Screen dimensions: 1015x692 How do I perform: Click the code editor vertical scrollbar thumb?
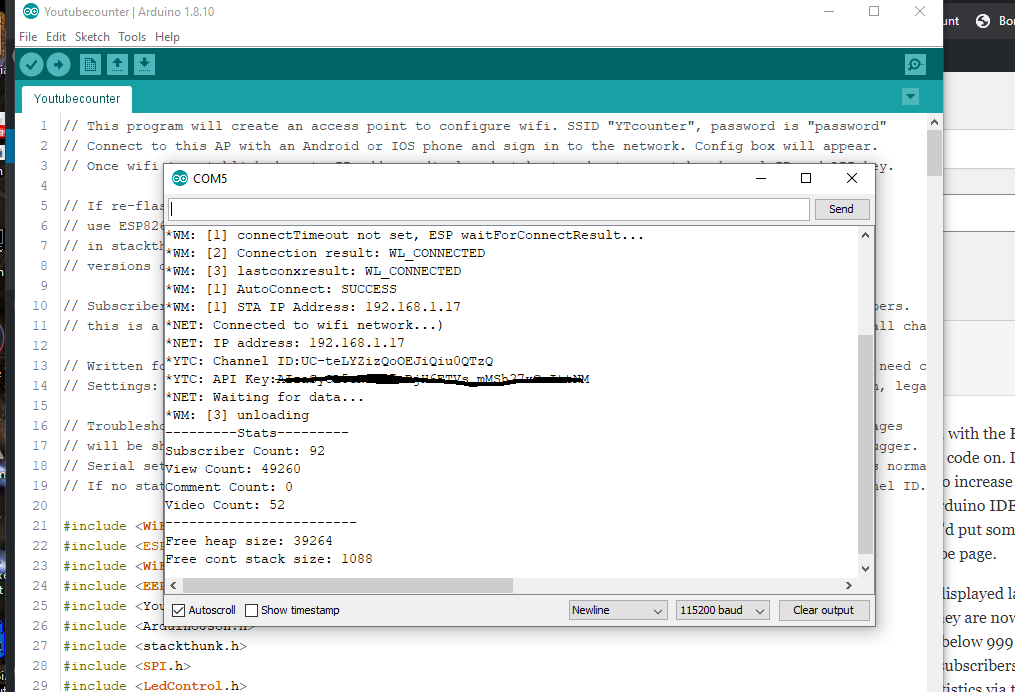(934, 153)
